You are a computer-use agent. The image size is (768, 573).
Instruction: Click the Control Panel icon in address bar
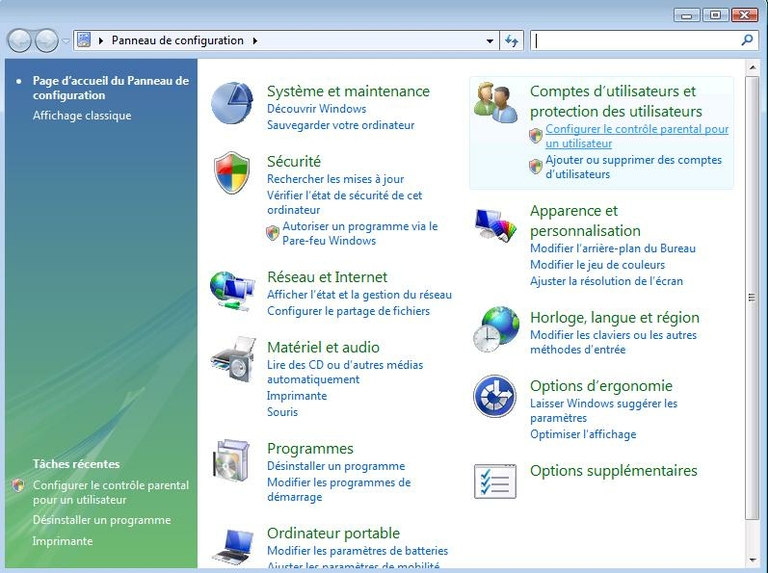tap(84, 40)
